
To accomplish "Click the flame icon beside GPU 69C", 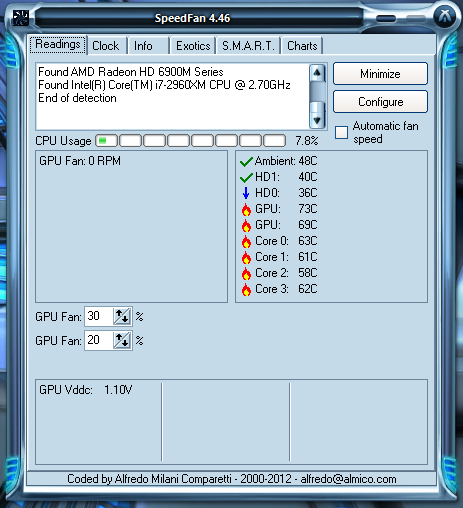I will click(246, 225).
